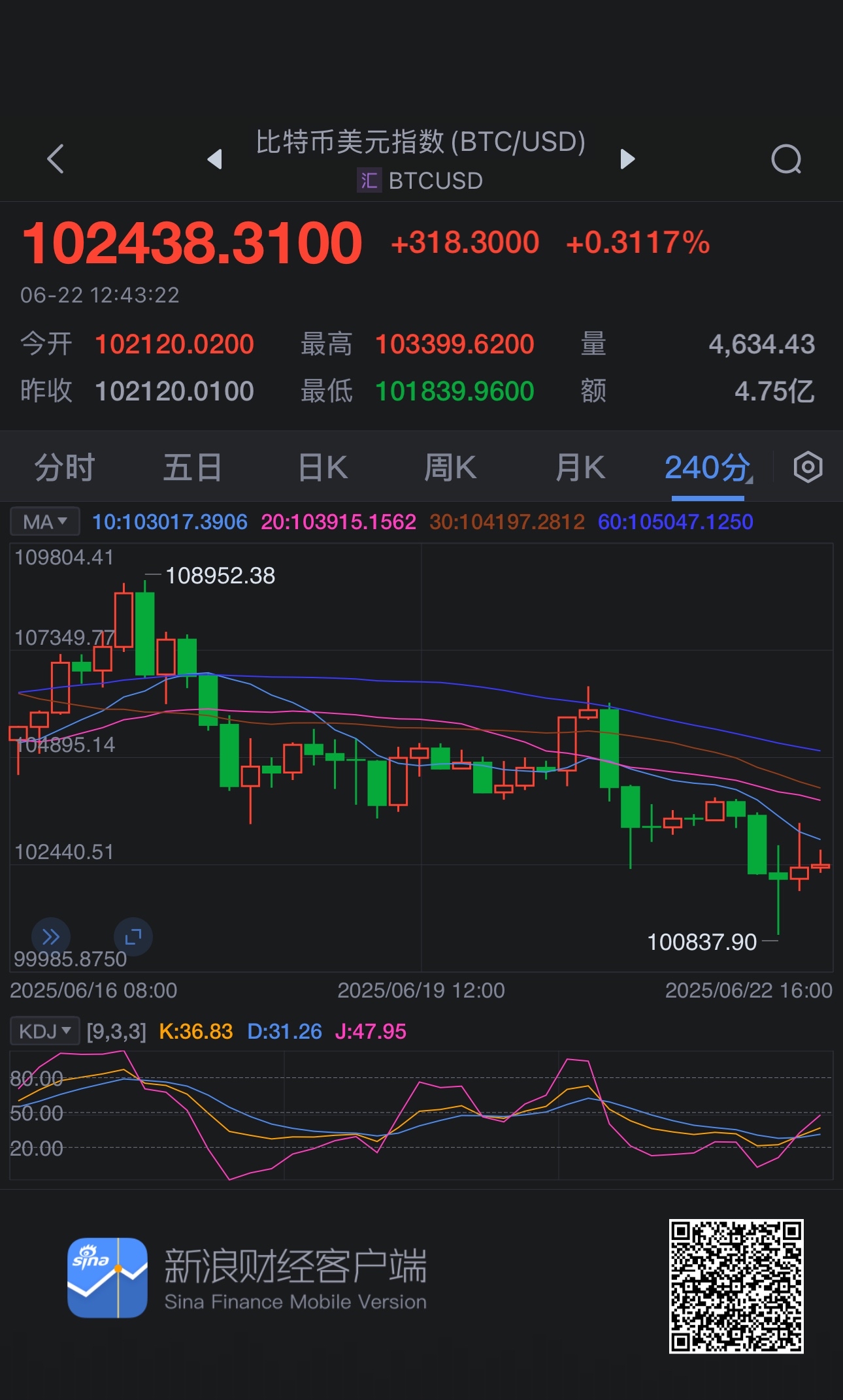Tap the change value +318.3000

point(465,242)
